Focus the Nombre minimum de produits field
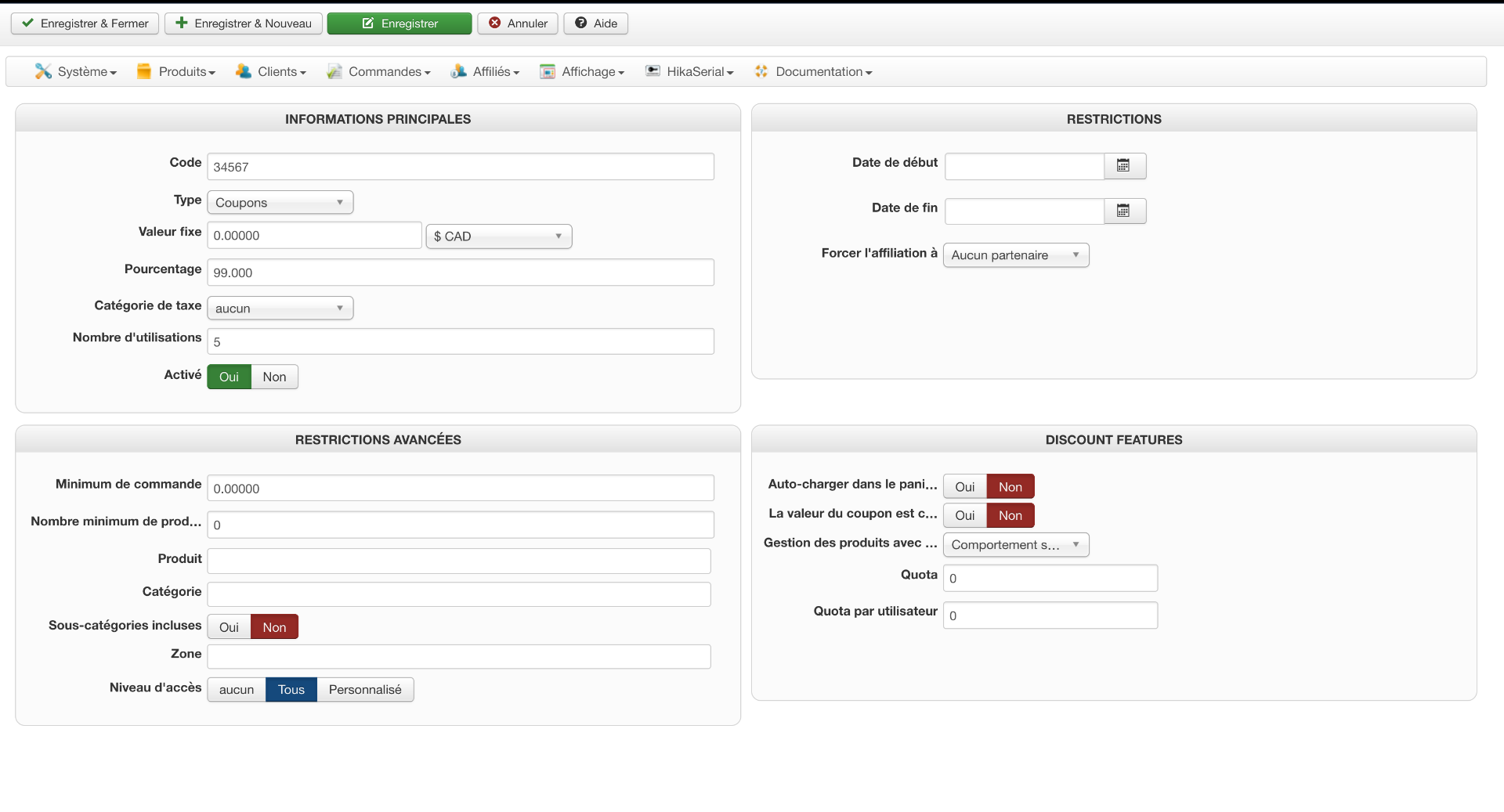The width and height of the screenshot is (1504, 812). (461, 525)
